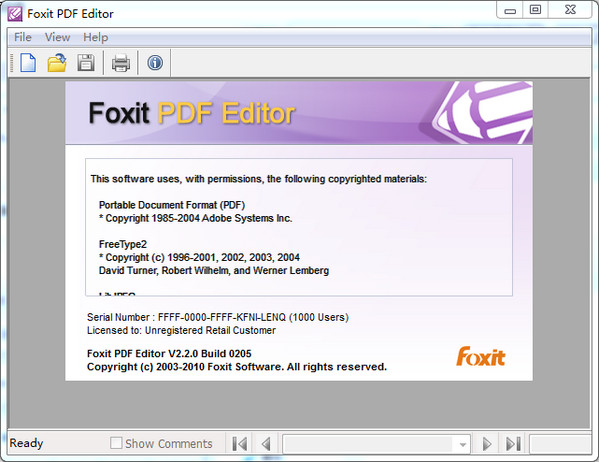Screen dimensions: 599x462
Task: Open a file with folder icon
Action: [x=57, y=63]
